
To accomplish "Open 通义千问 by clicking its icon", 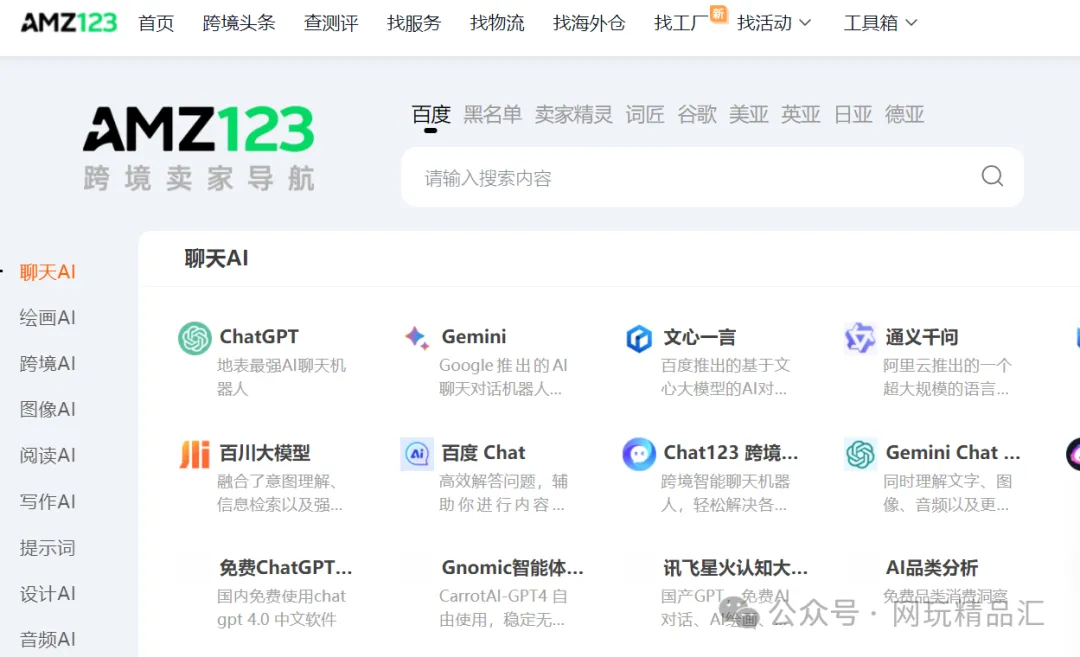I will (859, 337).
